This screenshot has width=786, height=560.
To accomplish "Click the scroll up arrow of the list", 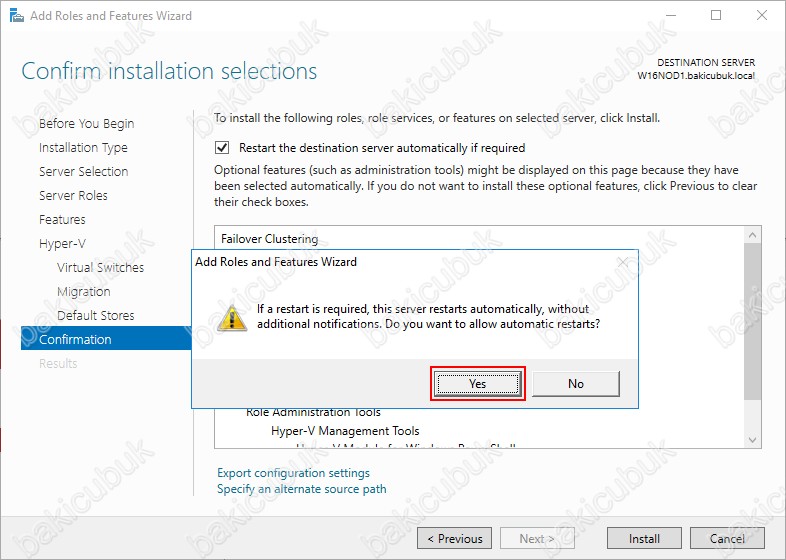I will (752, 235).
